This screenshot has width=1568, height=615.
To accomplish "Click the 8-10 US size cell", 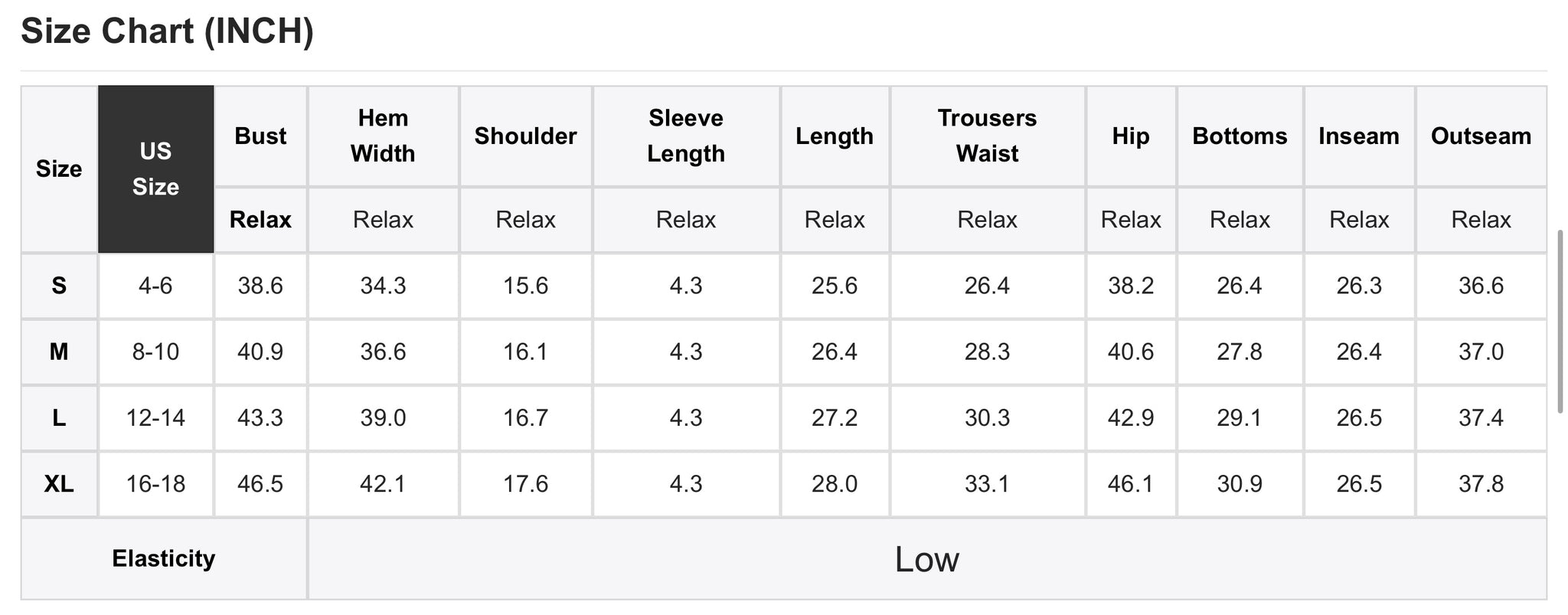I will pos(155,352).
